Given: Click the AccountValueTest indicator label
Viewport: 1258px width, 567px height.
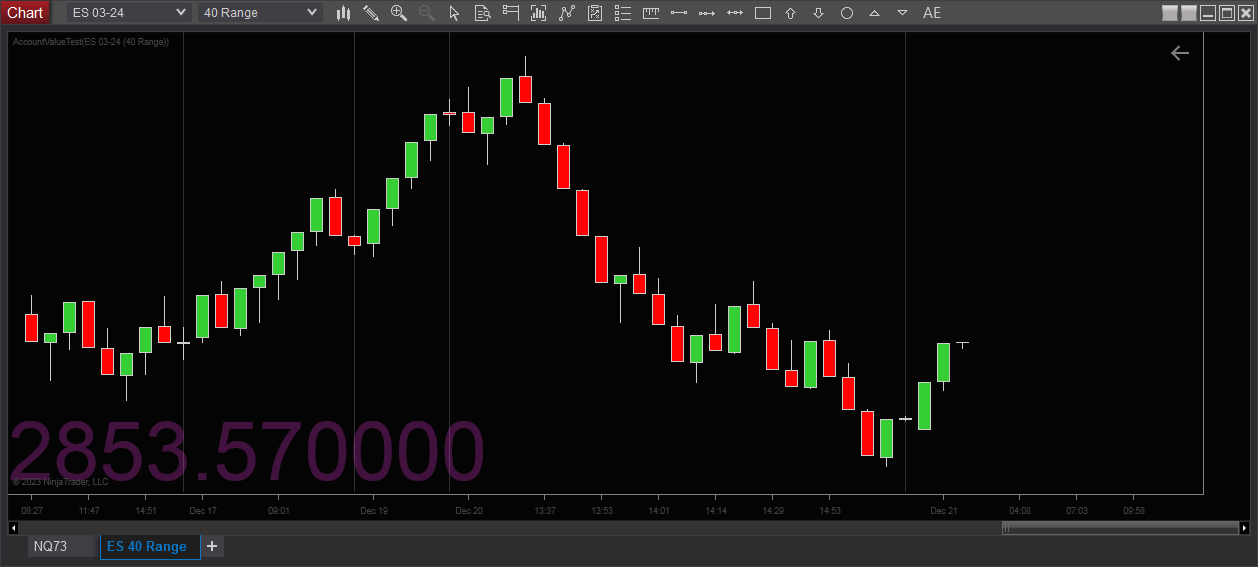Looking at the screenshot, I should 91,42.
